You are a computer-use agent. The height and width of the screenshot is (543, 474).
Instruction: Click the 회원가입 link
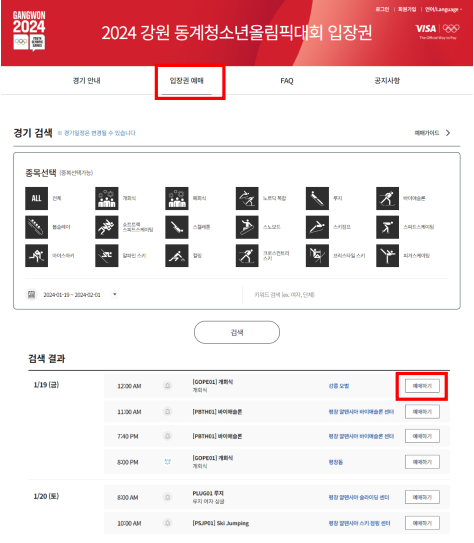pyautogui.click(x=407, y=9)
